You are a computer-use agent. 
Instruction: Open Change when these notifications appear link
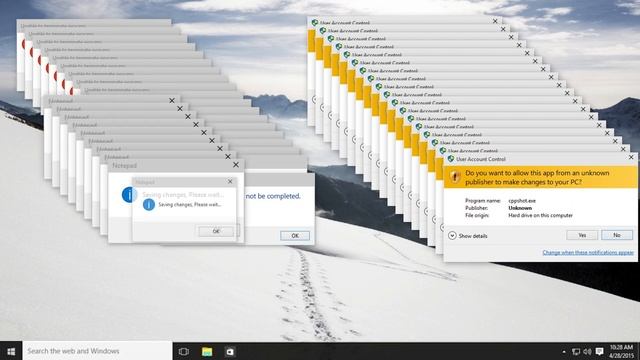point(588,253)
